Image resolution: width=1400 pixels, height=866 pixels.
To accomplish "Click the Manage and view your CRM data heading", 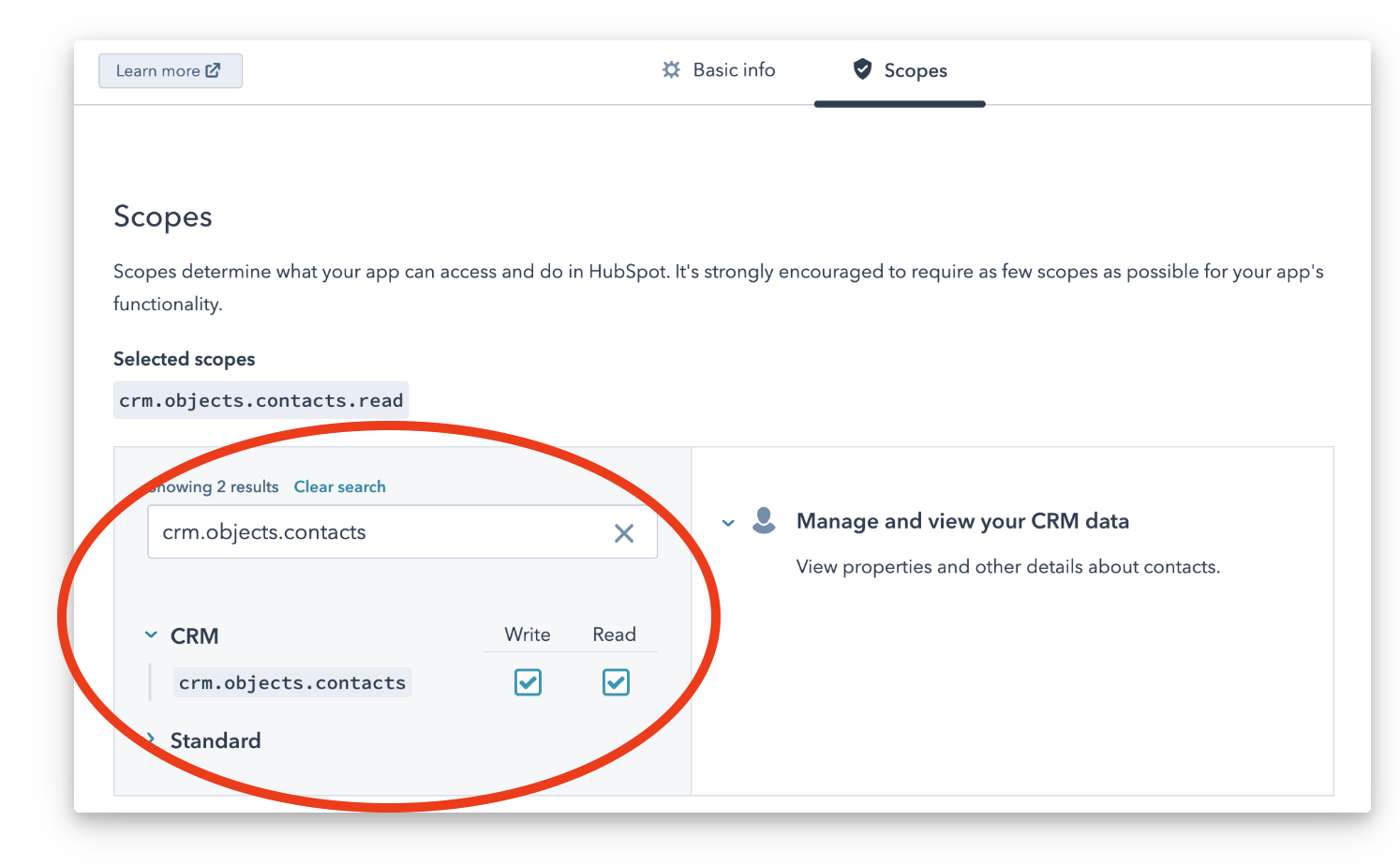I will pos(962,521).
